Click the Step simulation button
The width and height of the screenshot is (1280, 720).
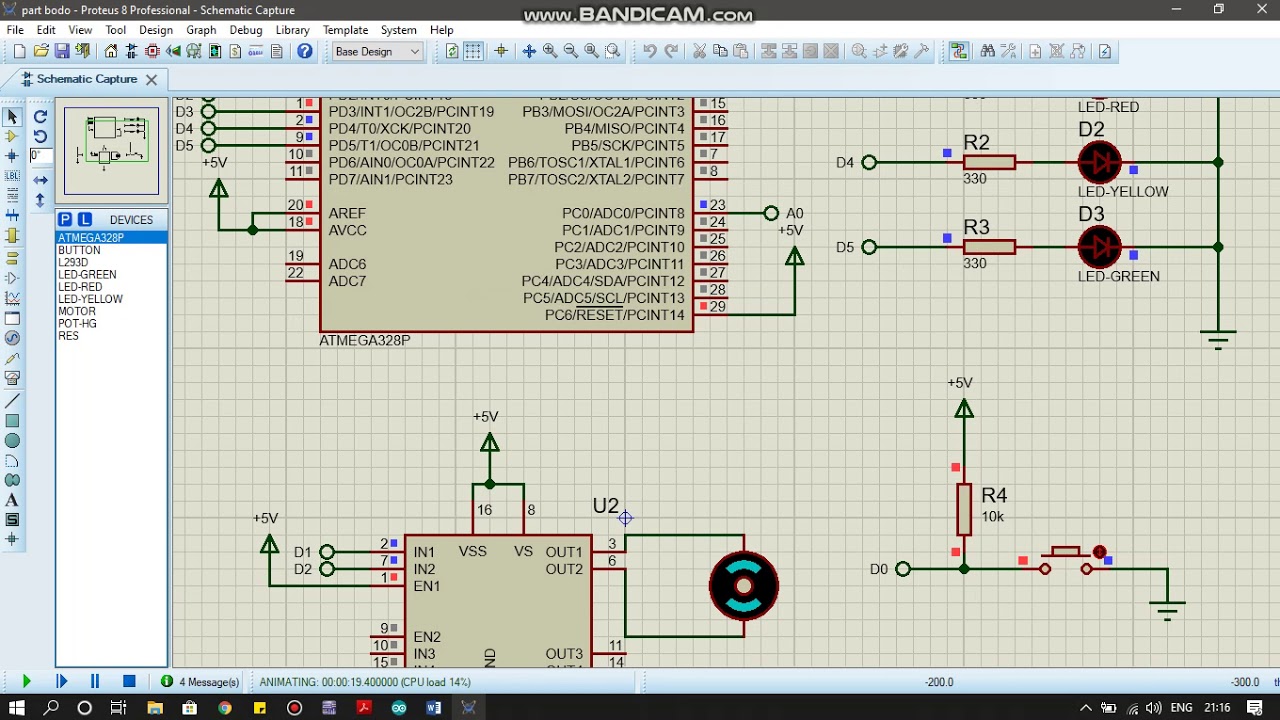(61, 681)
